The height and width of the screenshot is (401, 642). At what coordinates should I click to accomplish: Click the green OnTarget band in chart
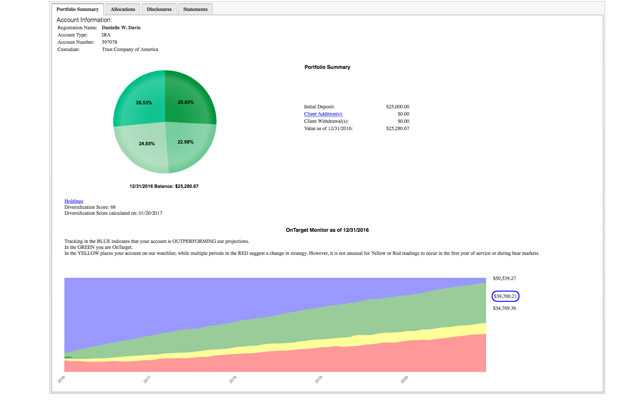pos(350,322)
